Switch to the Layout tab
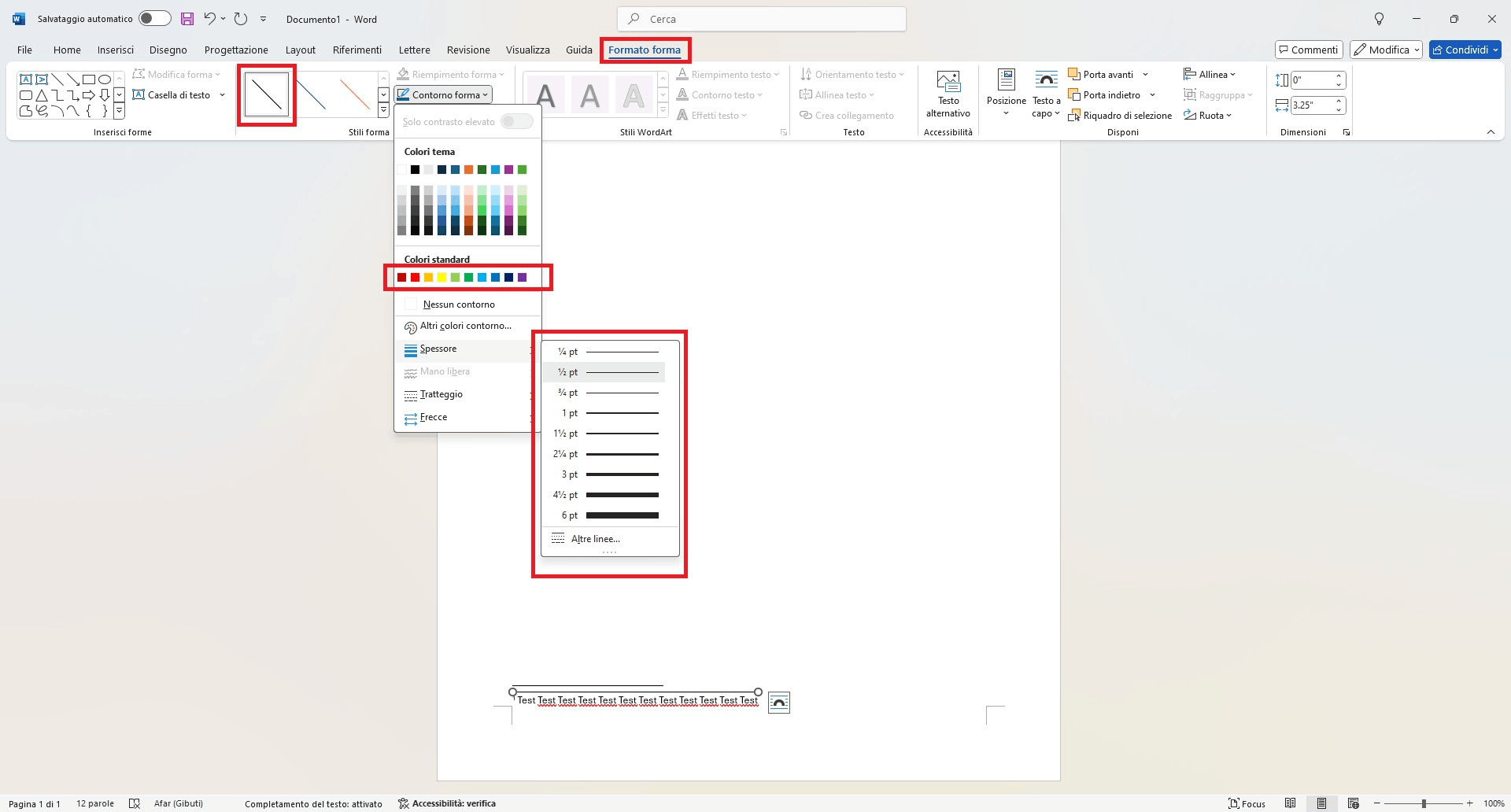 (x=301, y=50)
